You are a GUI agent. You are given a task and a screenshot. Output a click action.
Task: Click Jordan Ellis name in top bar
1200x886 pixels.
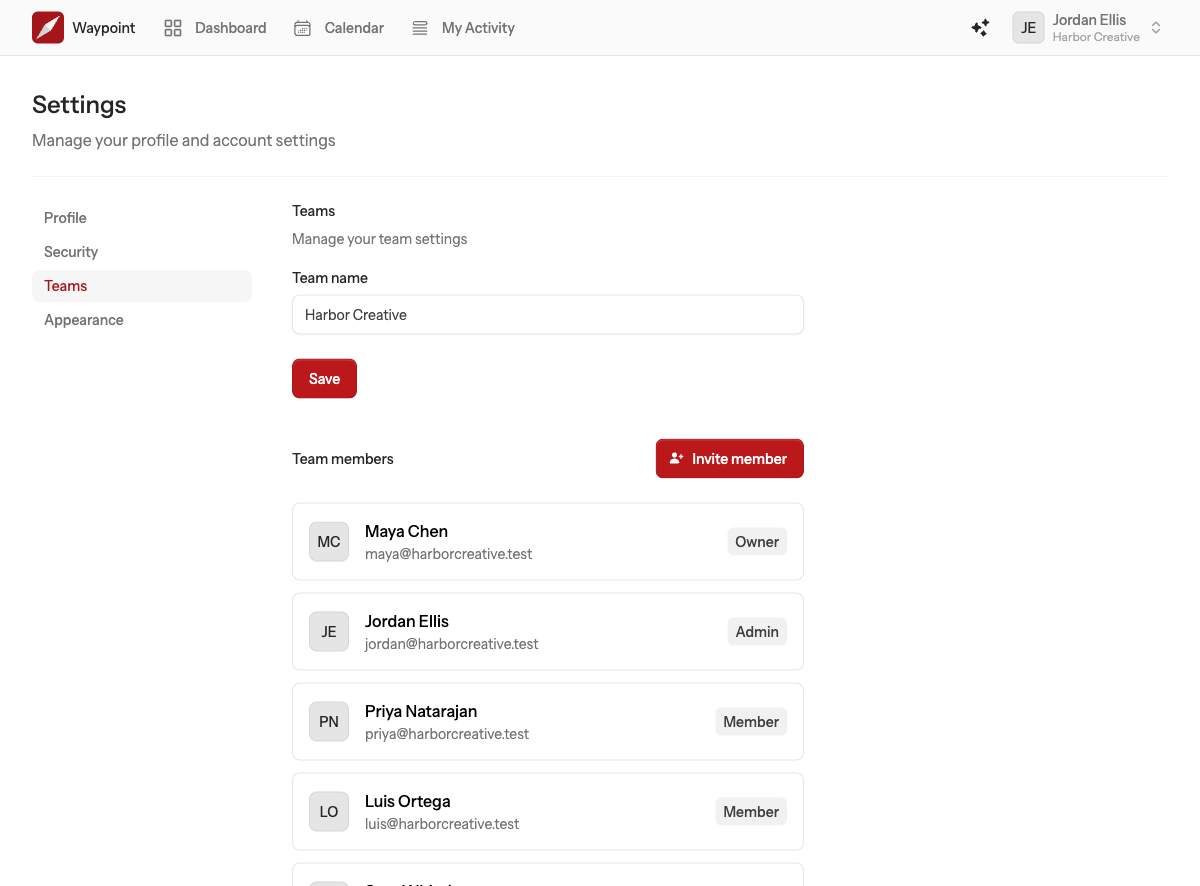coord(1089,20)
